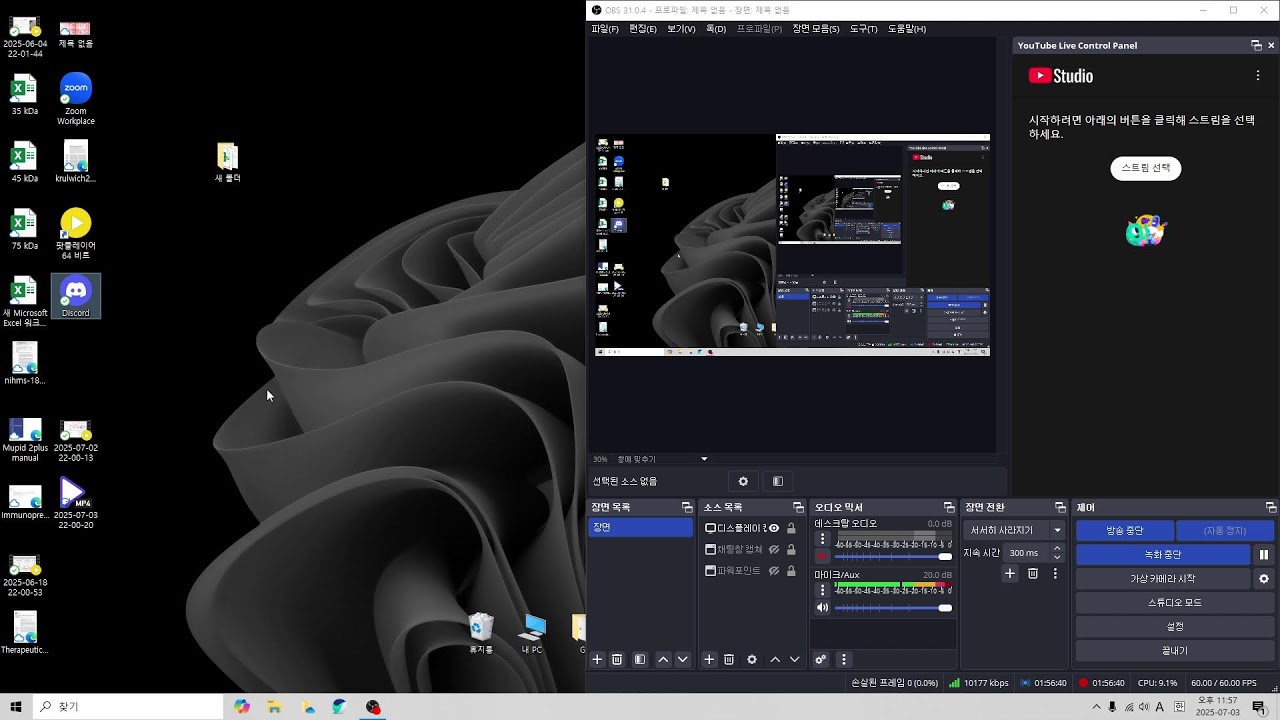Undock the source list panel
Viewport: 1280px width, 720px height.
click(x=798, y=508)
